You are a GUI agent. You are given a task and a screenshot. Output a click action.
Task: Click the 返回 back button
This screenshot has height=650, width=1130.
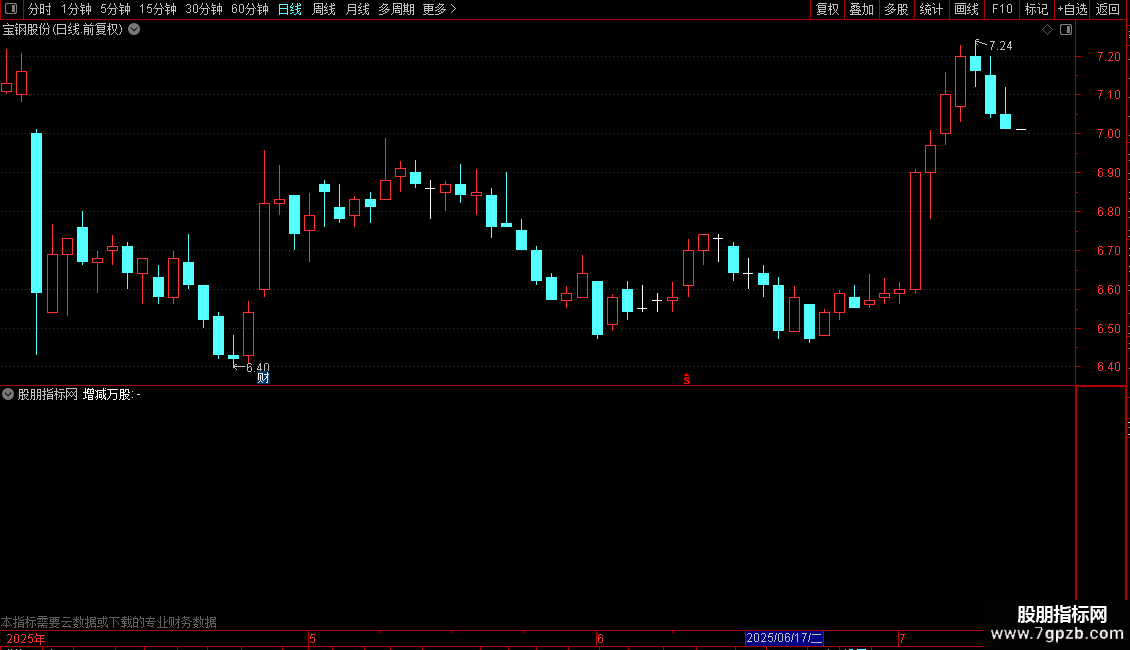tap(1108, 9)
